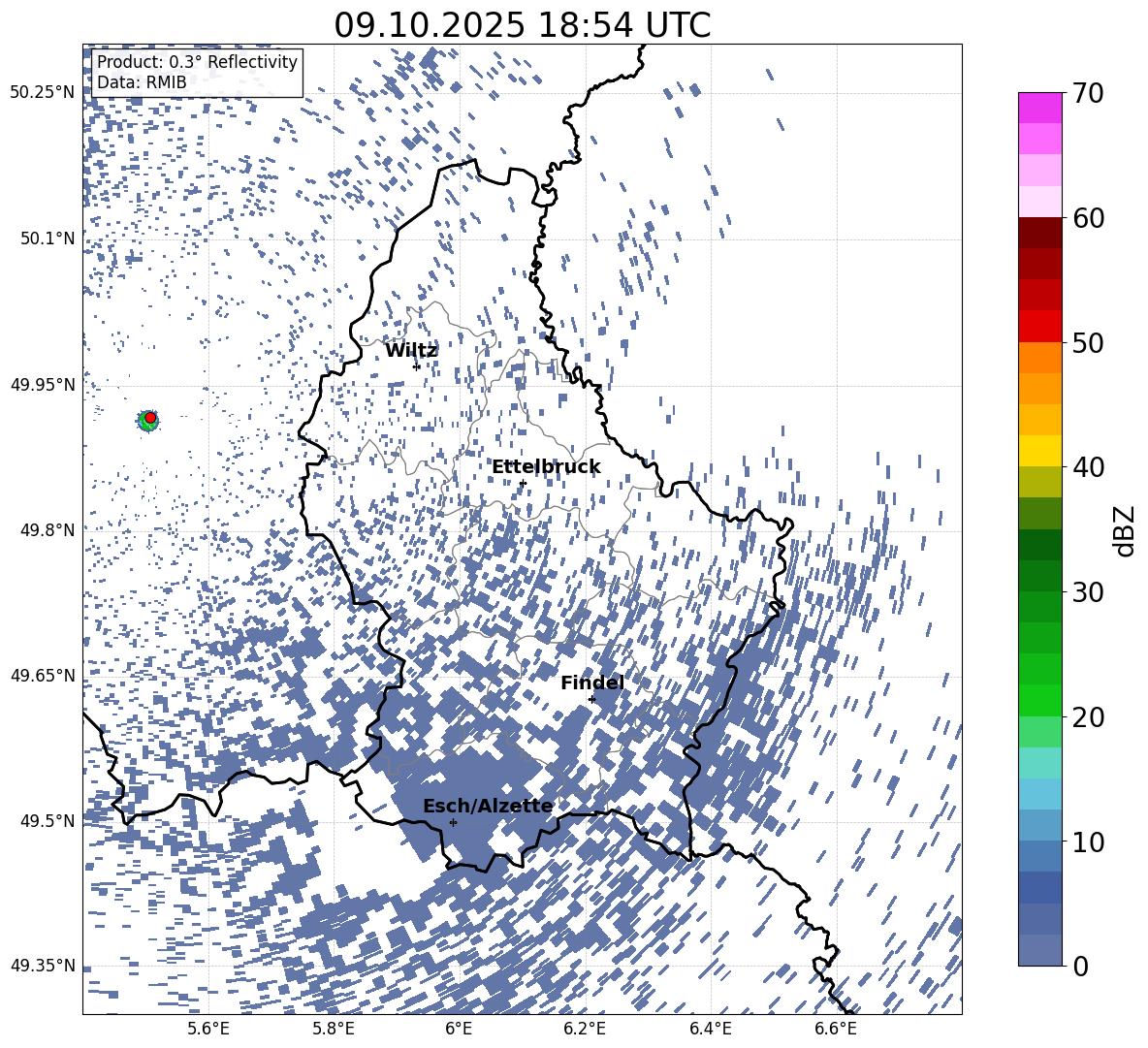Click the 30 tick label on colorbar

(1088, 592)
